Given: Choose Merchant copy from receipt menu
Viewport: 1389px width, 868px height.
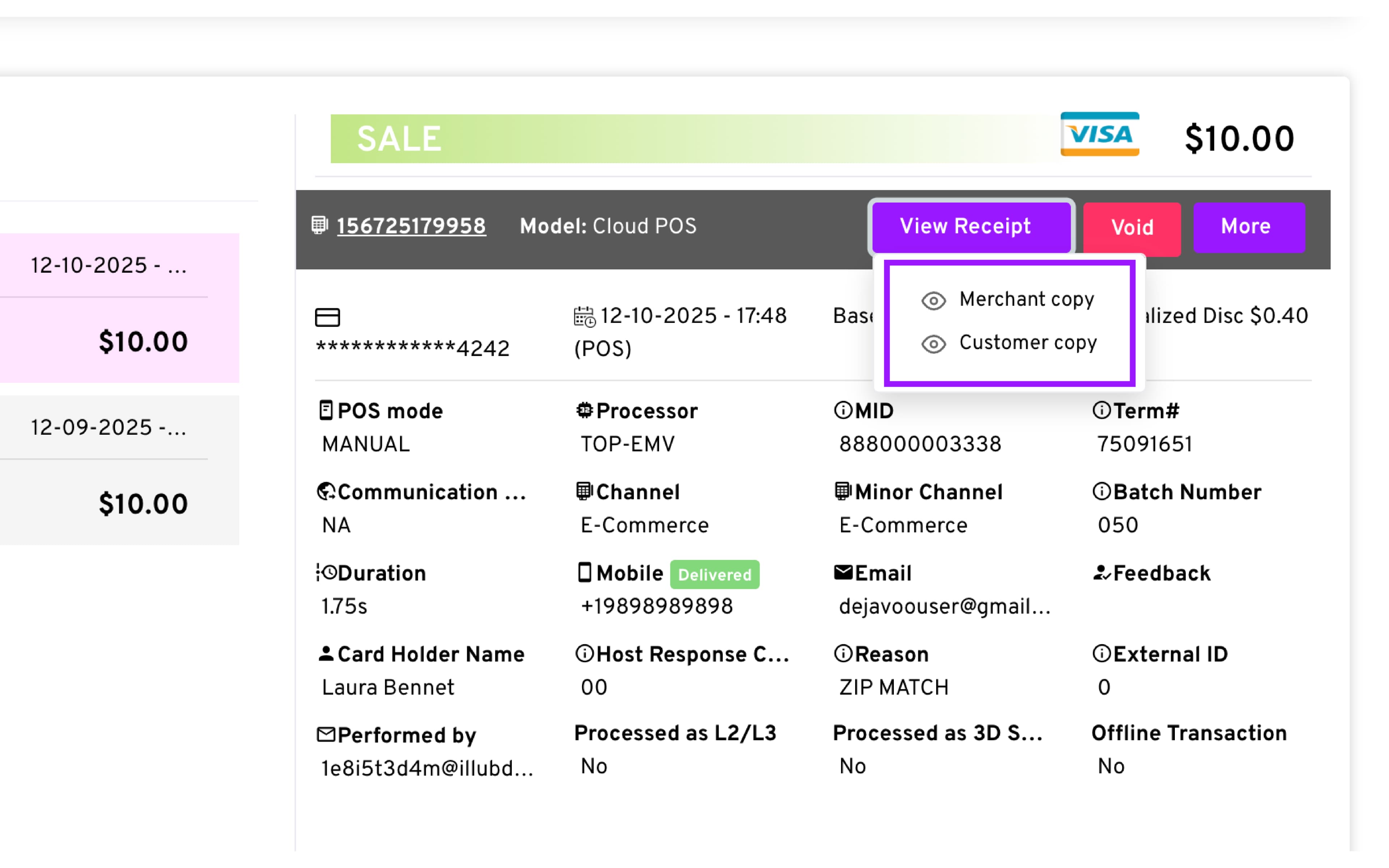Looking at the screenshot, I should [1026, 299].
